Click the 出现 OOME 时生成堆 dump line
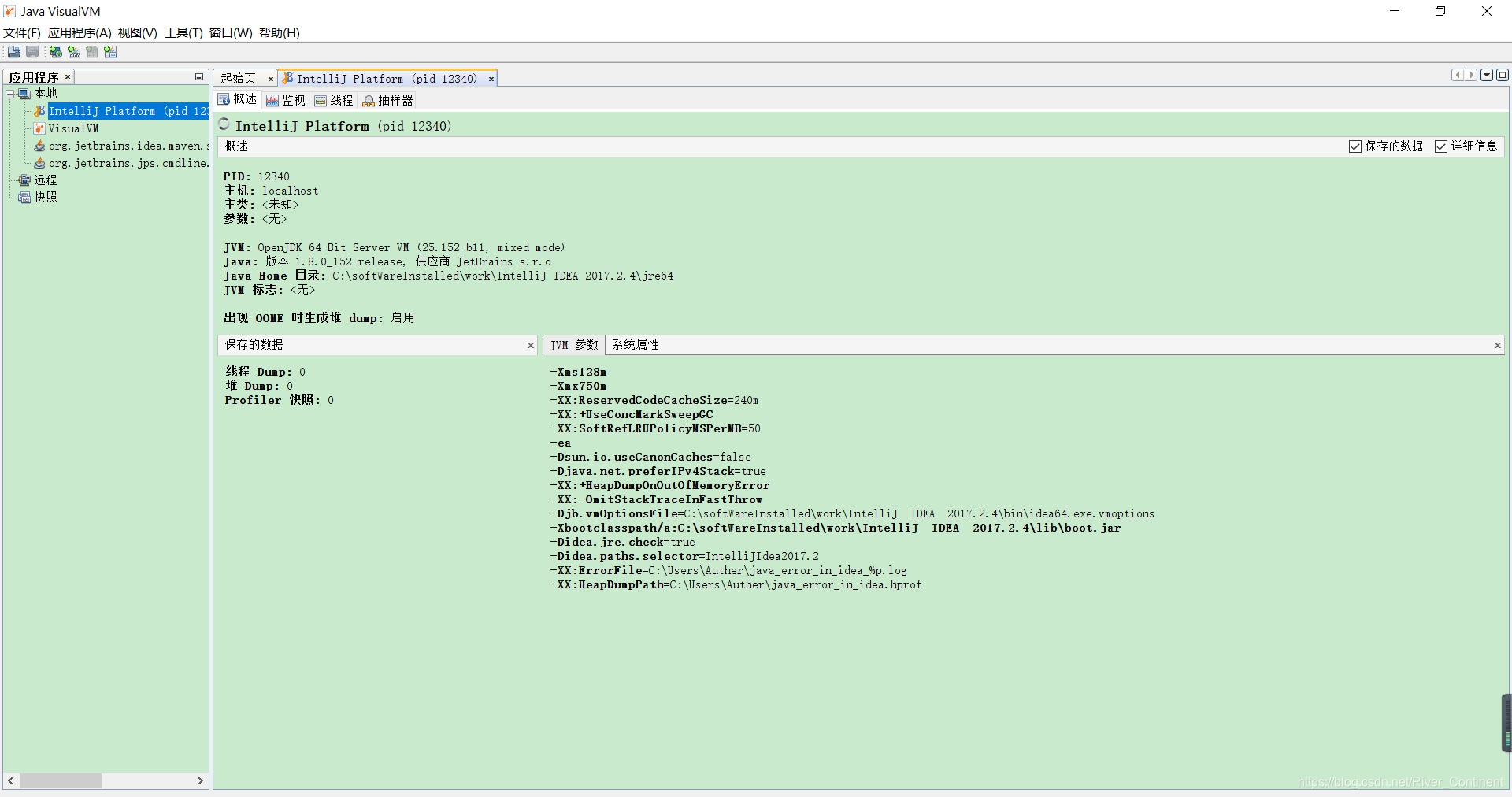 319,318
